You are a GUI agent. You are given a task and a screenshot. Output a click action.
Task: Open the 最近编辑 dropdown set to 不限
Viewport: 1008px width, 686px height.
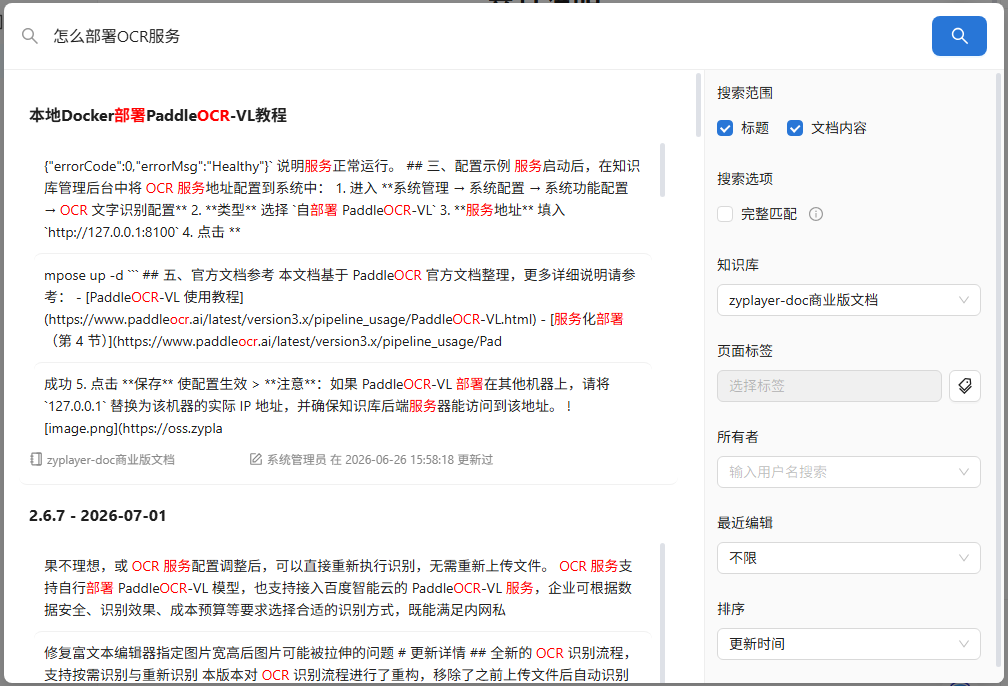point(849,558)
